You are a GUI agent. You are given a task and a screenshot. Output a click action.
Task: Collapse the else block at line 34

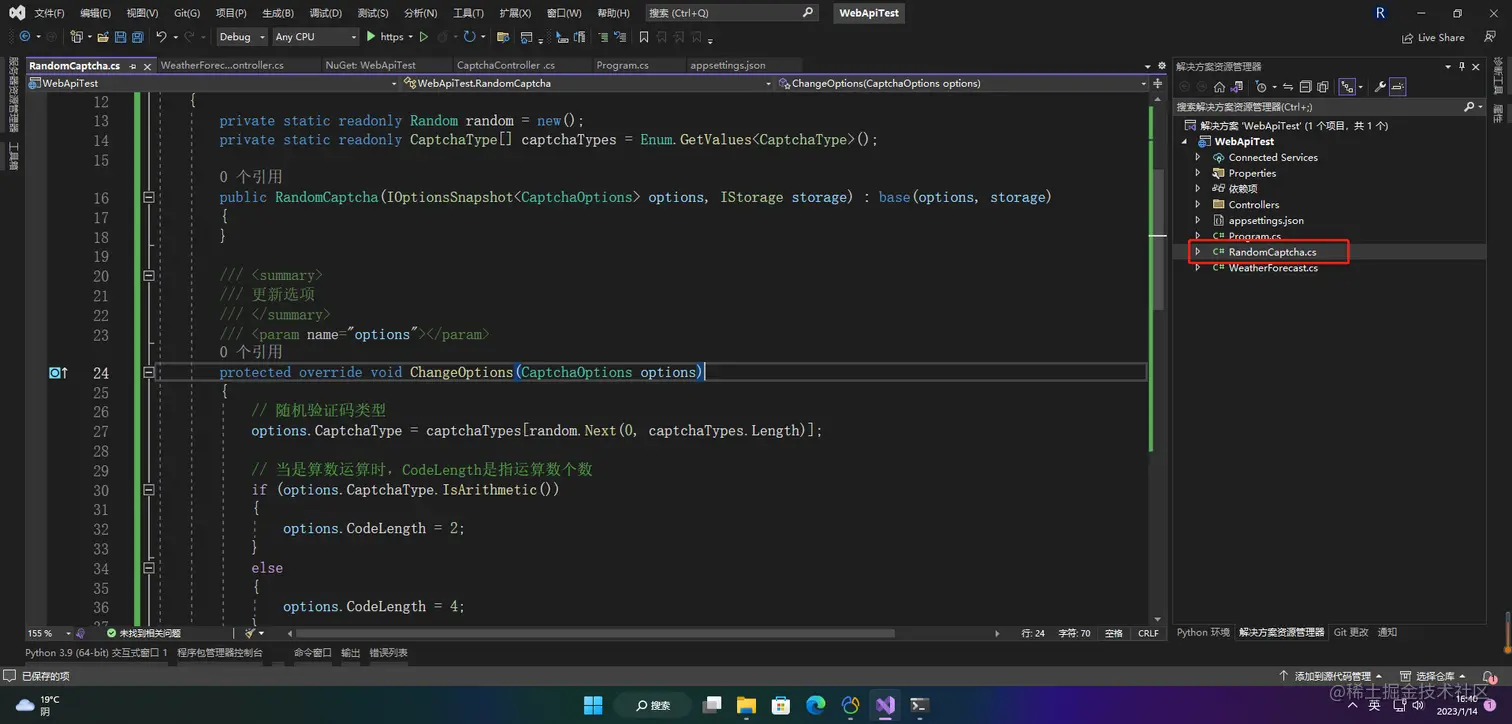(x=149, y=568)
